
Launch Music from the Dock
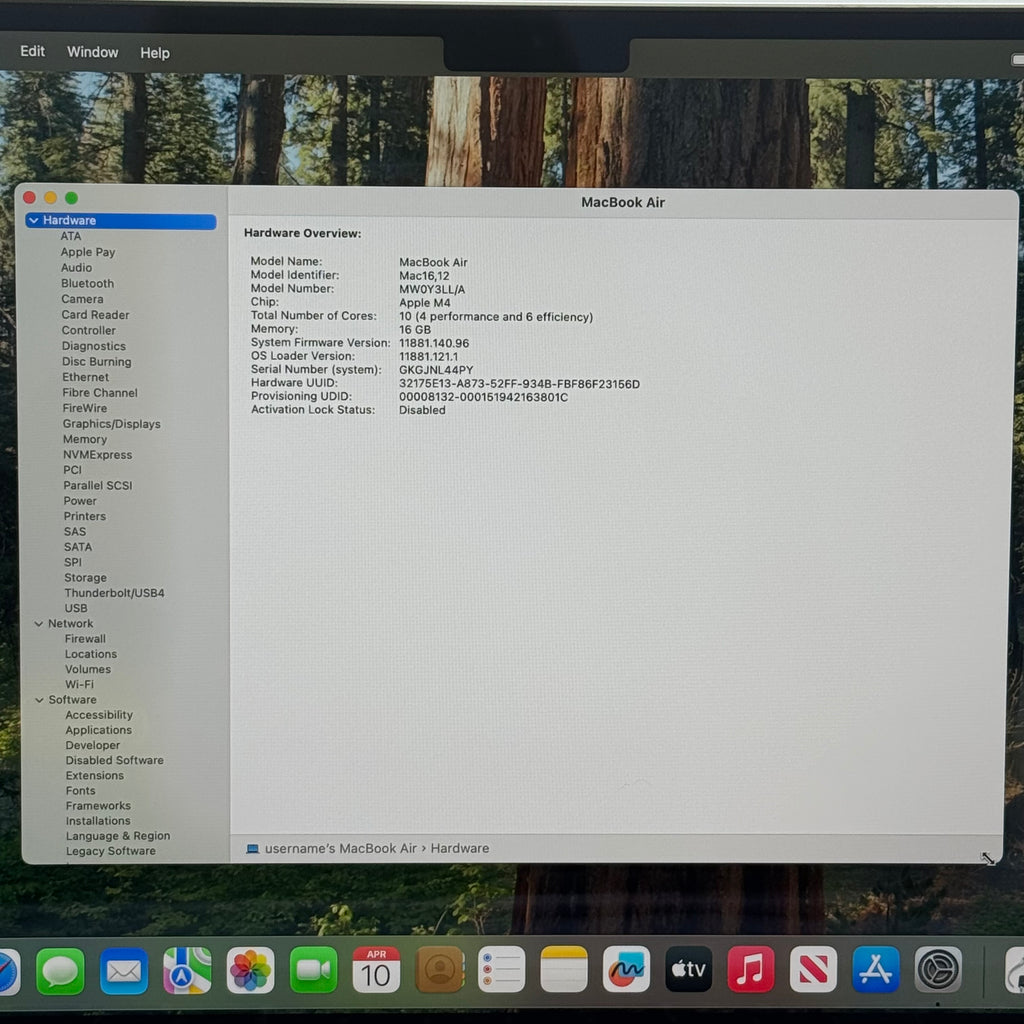(x=751, y=969)
